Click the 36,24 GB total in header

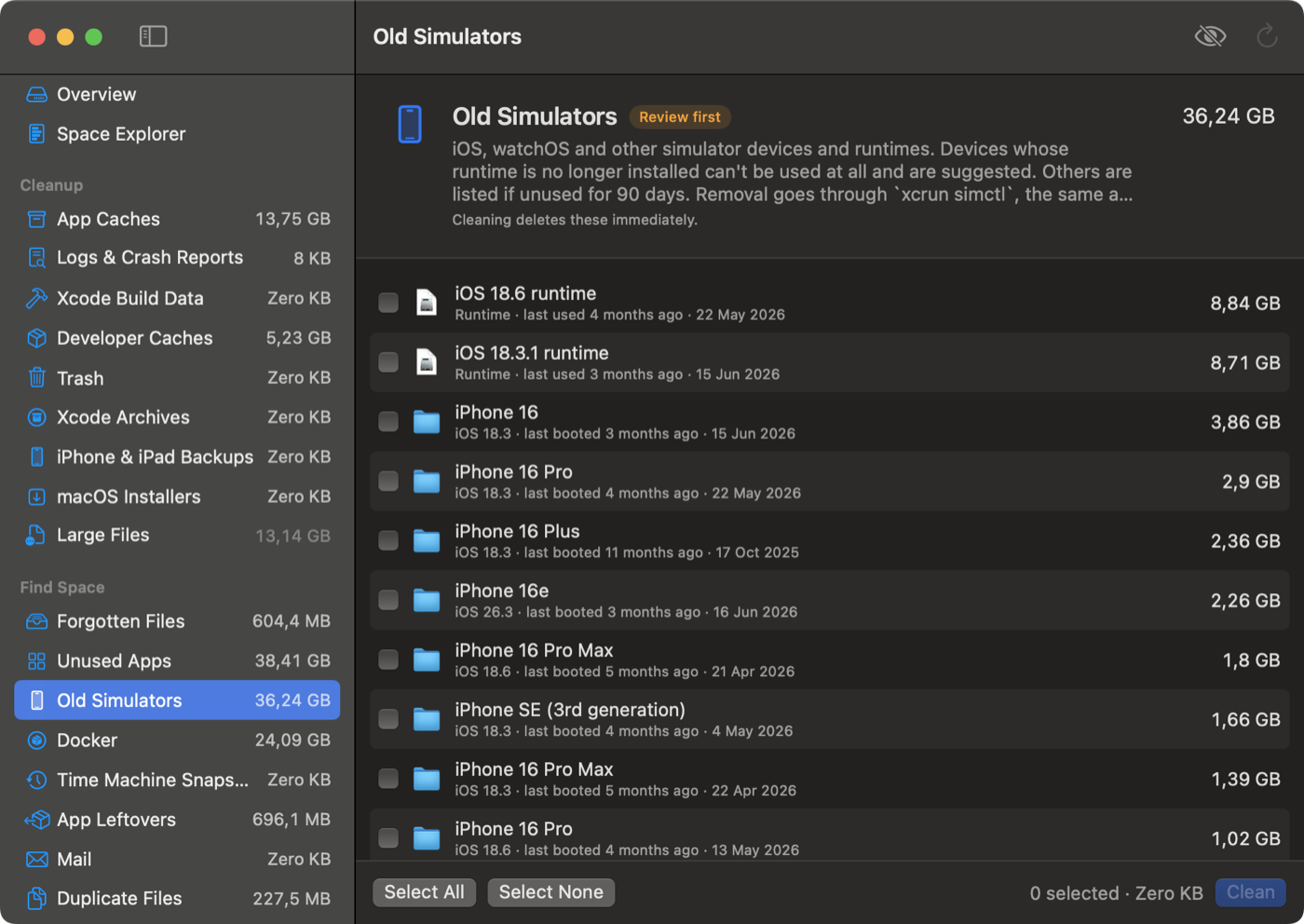pyautogui.click(x=1229, y=116)
